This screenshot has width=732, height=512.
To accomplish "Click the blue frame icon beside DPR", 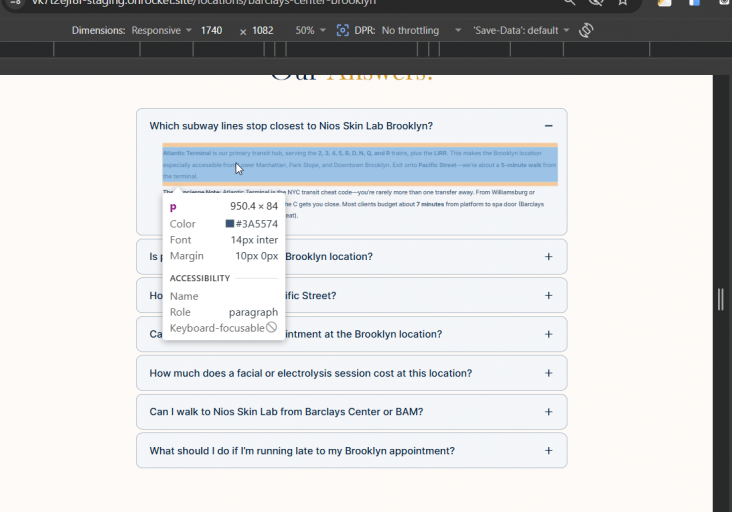I will 343,30.
